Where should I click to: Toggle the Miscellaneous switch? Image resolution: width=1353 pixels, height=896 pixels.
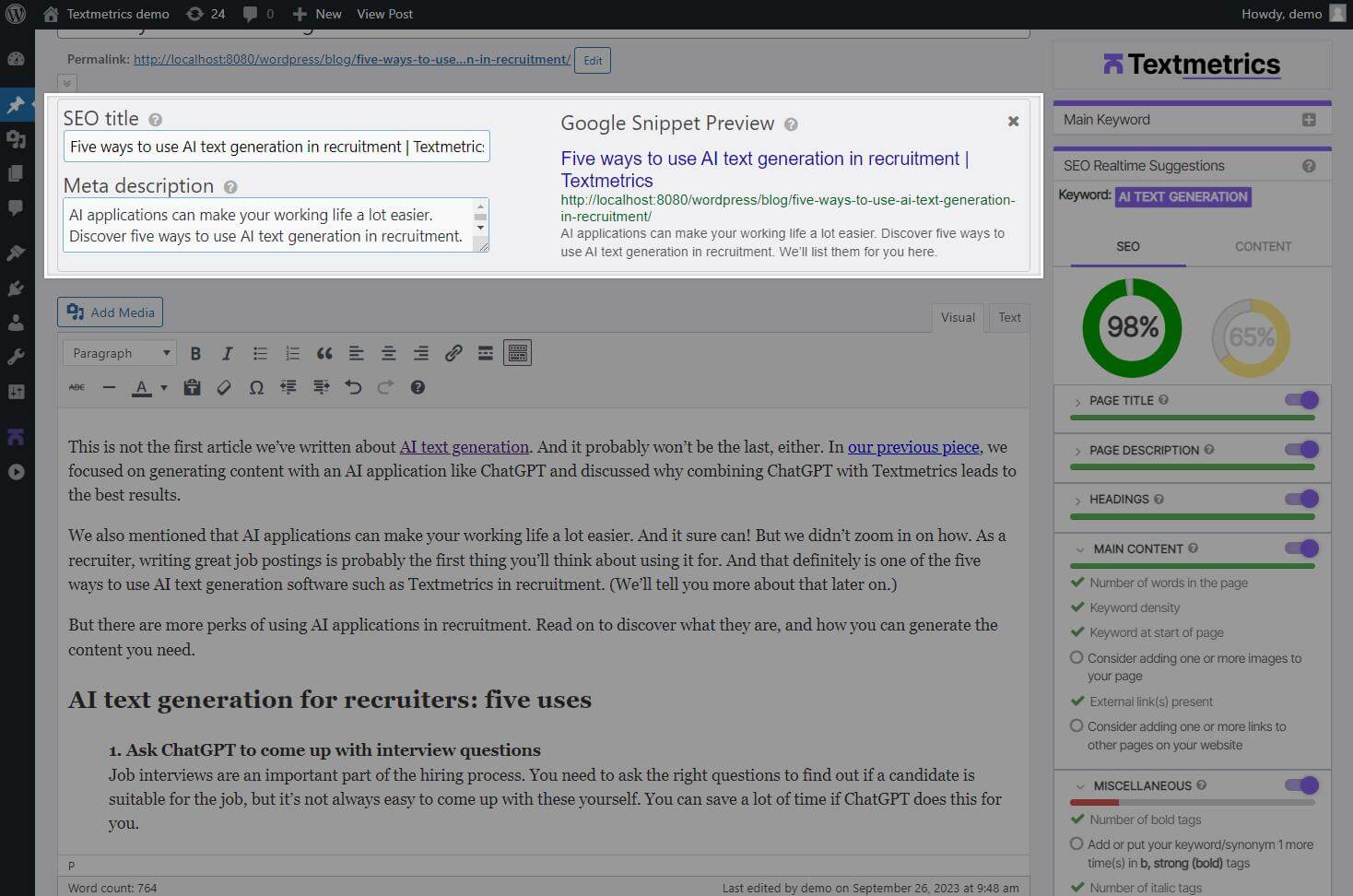click(x=1301, y=785)
